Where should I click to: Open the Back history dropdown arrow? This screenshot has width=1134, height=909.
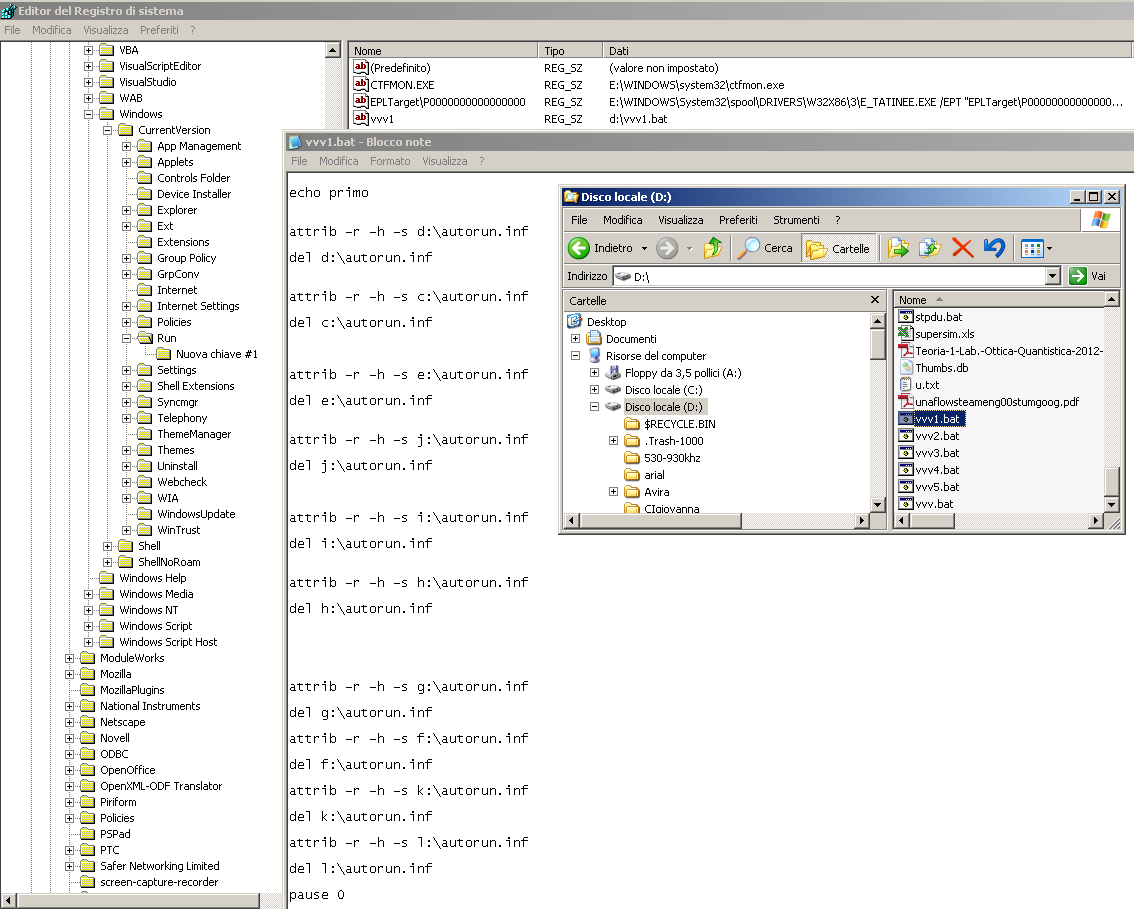click(644, 248)
